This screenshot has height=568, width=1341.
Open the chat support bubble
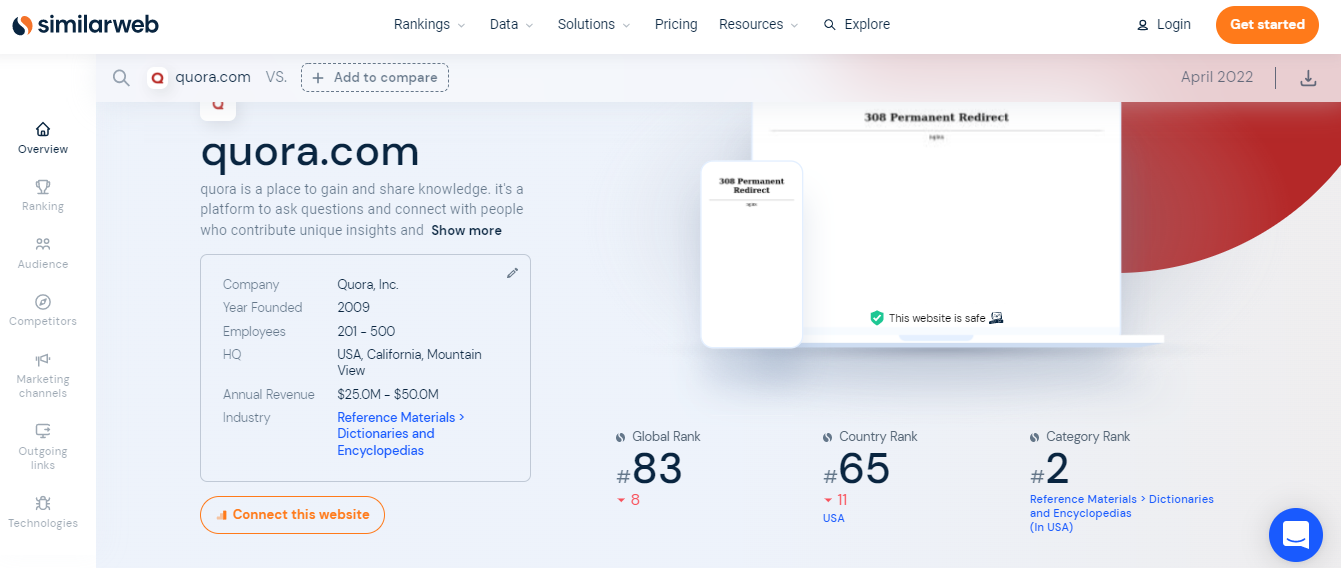[1296, 535]
